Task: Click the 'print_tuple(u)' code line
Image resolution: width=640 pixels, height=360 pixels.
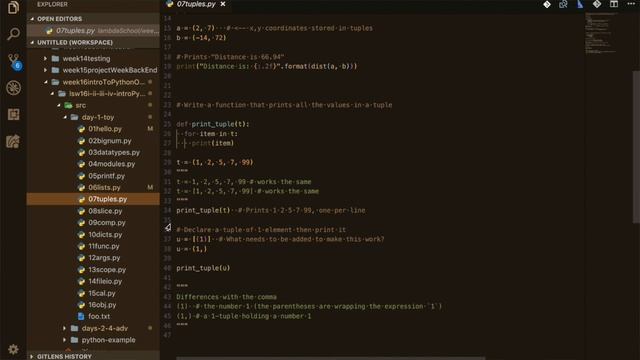Action: coord(203,268)
